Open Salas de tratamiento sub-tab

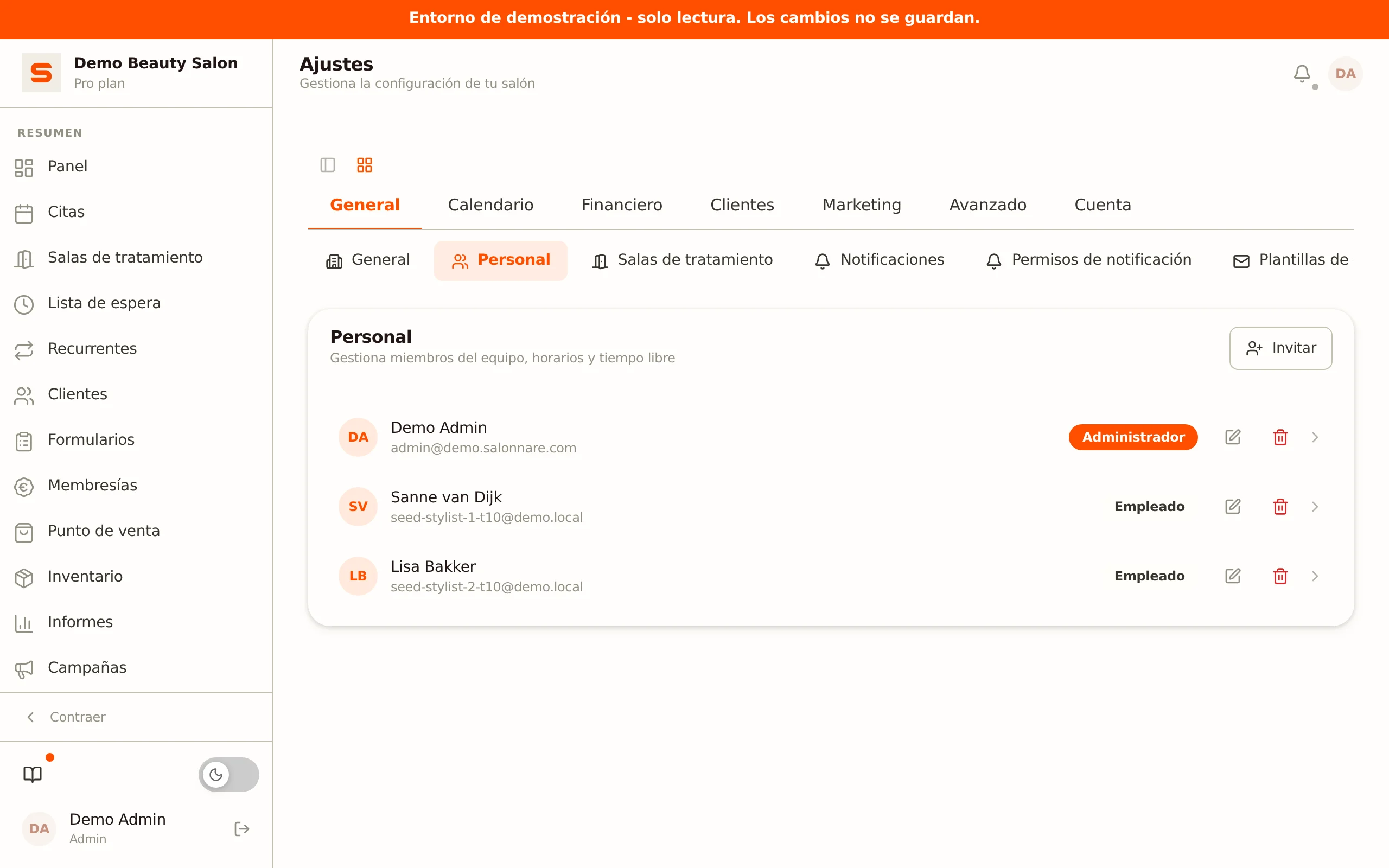683,260
